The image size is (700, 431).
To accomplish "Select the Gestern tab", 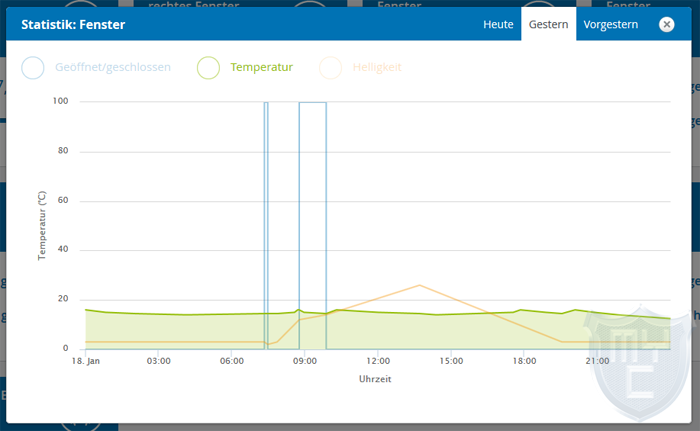I will click(548, 24).
